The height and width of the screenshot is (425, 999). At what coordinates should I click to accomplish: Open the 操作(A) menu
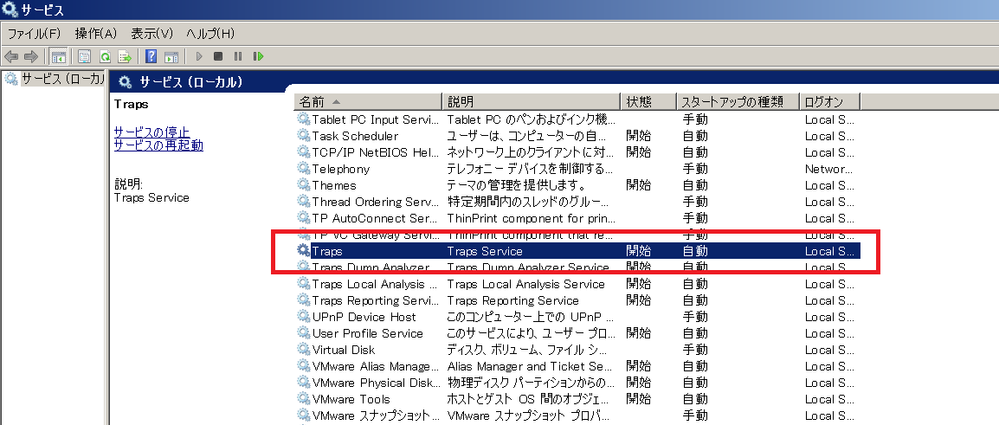coord(96,33)
